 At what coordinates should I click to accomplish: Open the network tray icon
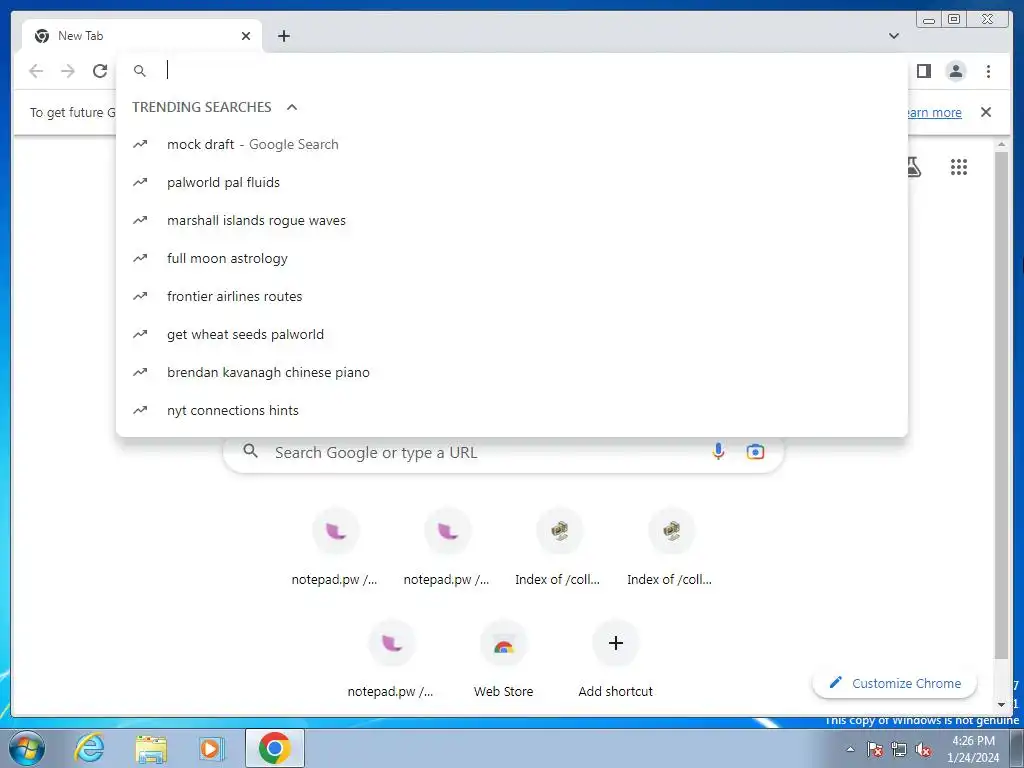(899, 749)
